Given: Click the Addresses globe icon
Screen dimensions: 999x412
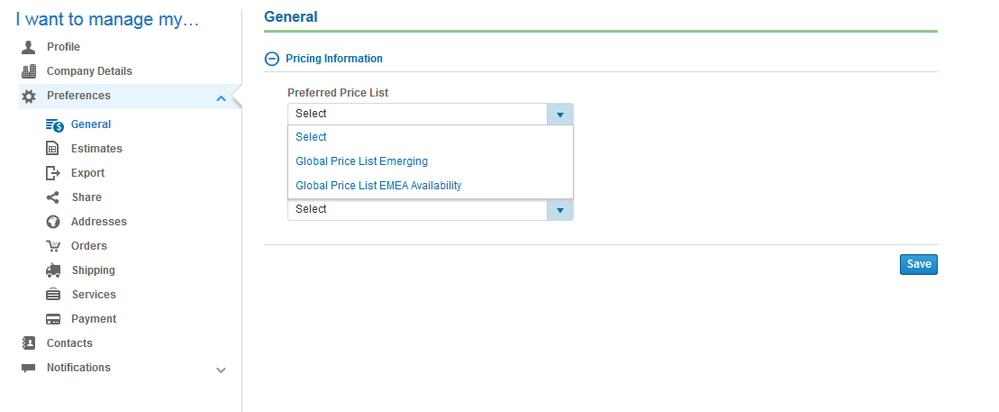Looking at the screenshot, I should click(53, 222).
